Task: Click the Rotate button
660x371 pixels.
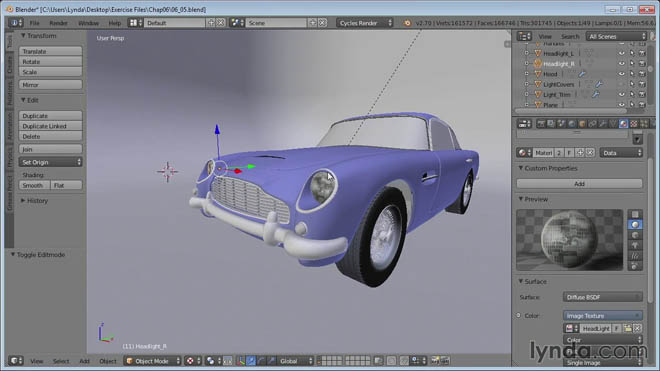Action: [50, 61]
